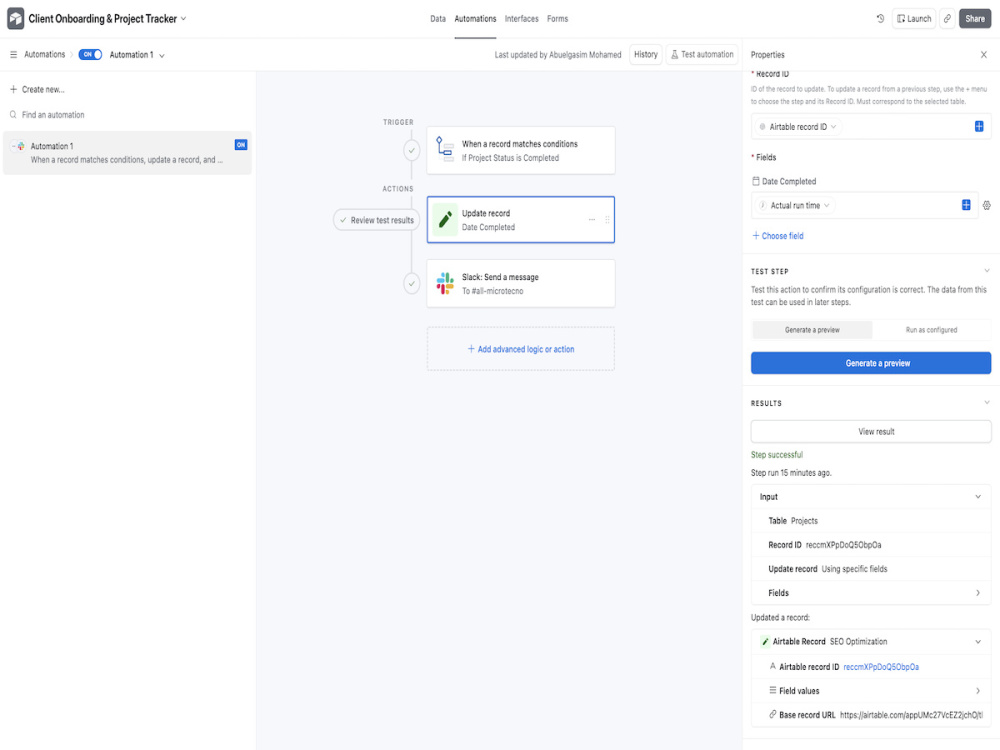Collapse the RESULTS section

(987, 402)
